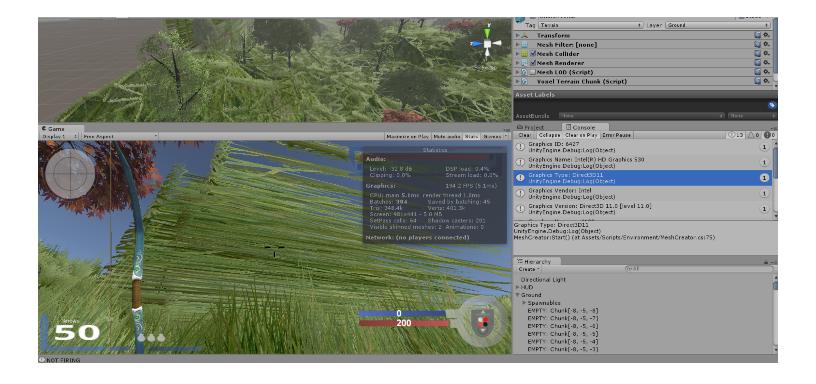The height and width of the screenshot is (384, 816).
Task: Open the Create dropdown in Hierarchy
Action: pos(529,270)
